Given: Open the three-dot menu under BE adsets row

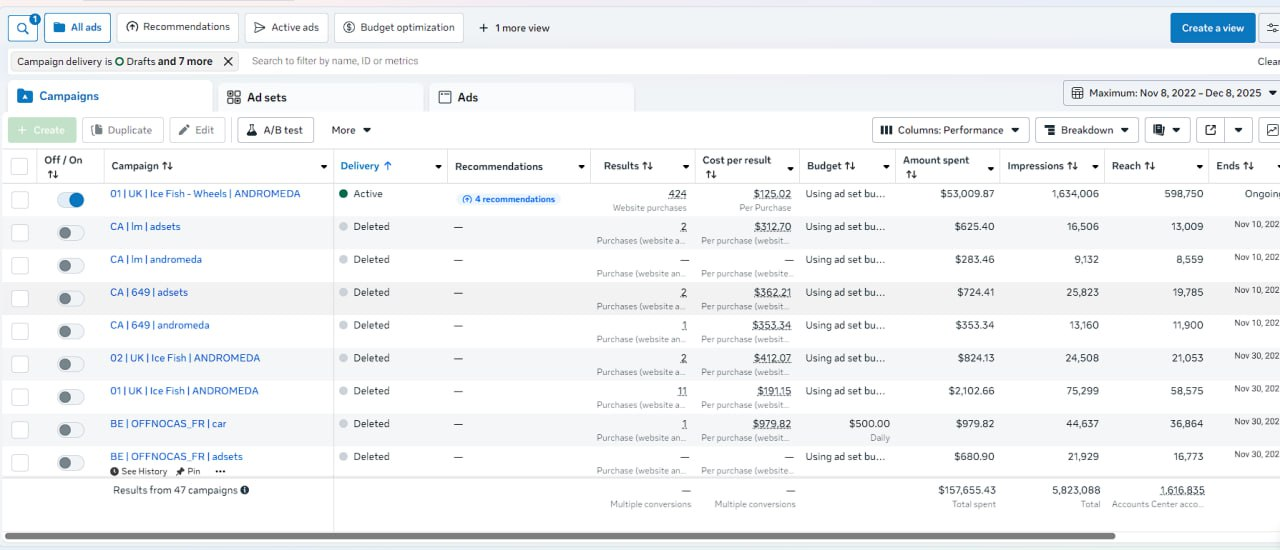Looking at the screenshot, I should pyautogui.click(x=220, y=471).
